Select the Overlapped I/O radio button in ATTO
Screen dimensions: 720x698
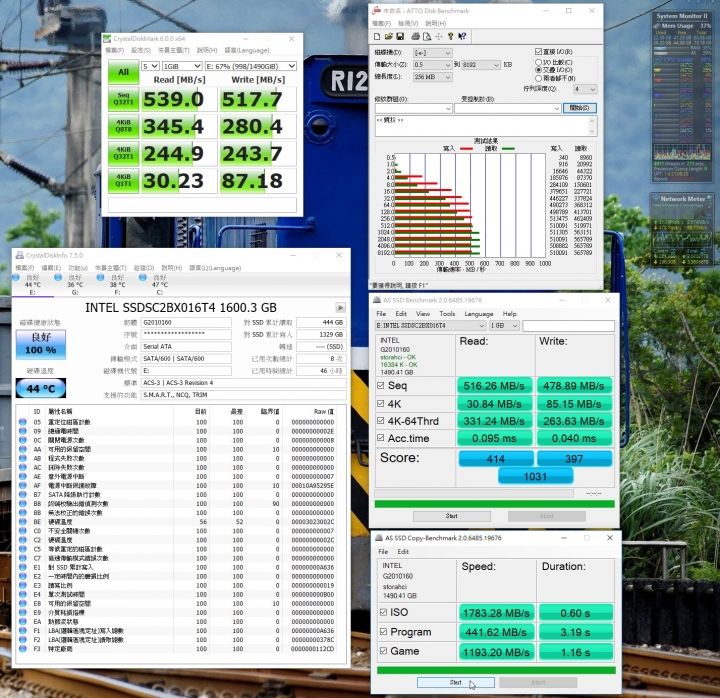[x=538, y=70]
